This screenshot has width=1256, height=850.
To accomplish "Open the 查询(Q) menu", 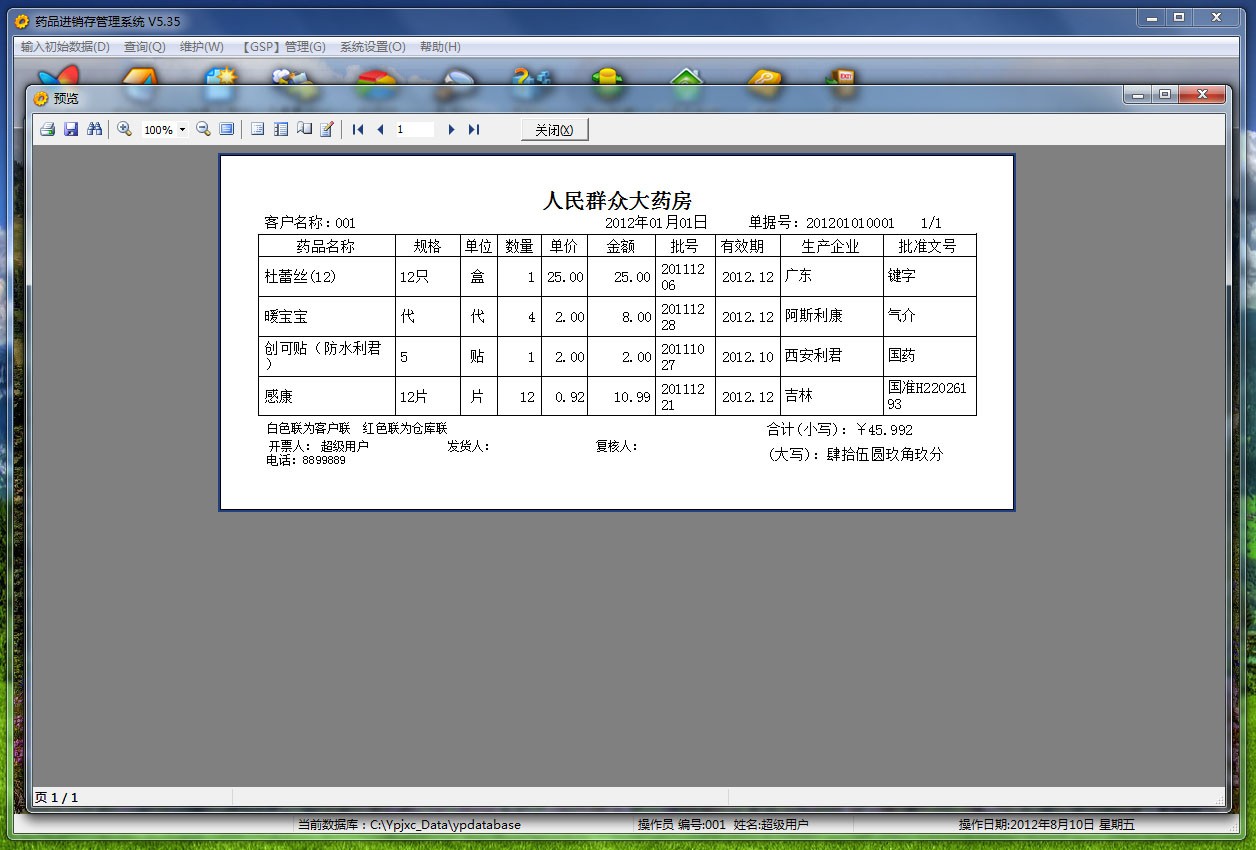I will (x=144, y=47).
